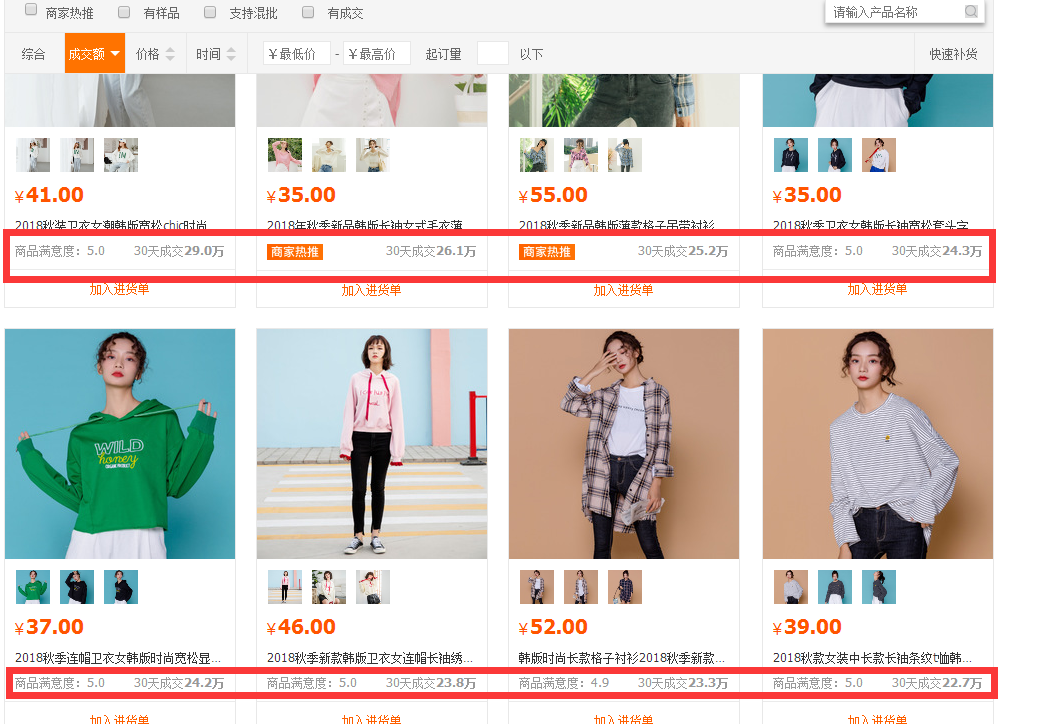Click the product name search box
Image resolution: width=1043 pixels, height=724 pixels.
click(x=895, y=12)
